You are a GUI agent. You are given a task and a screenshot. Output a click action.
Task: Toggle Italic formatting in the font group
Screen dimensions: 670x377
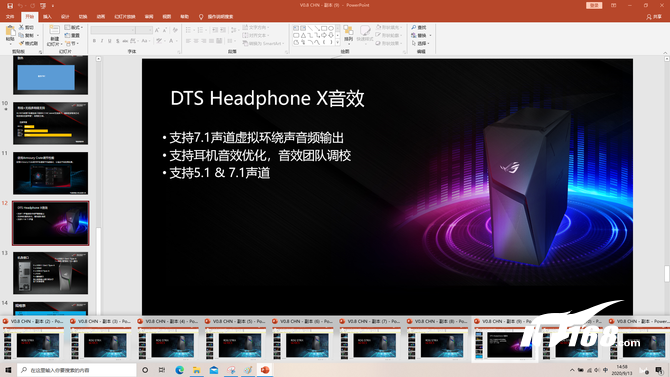point(102,41)
